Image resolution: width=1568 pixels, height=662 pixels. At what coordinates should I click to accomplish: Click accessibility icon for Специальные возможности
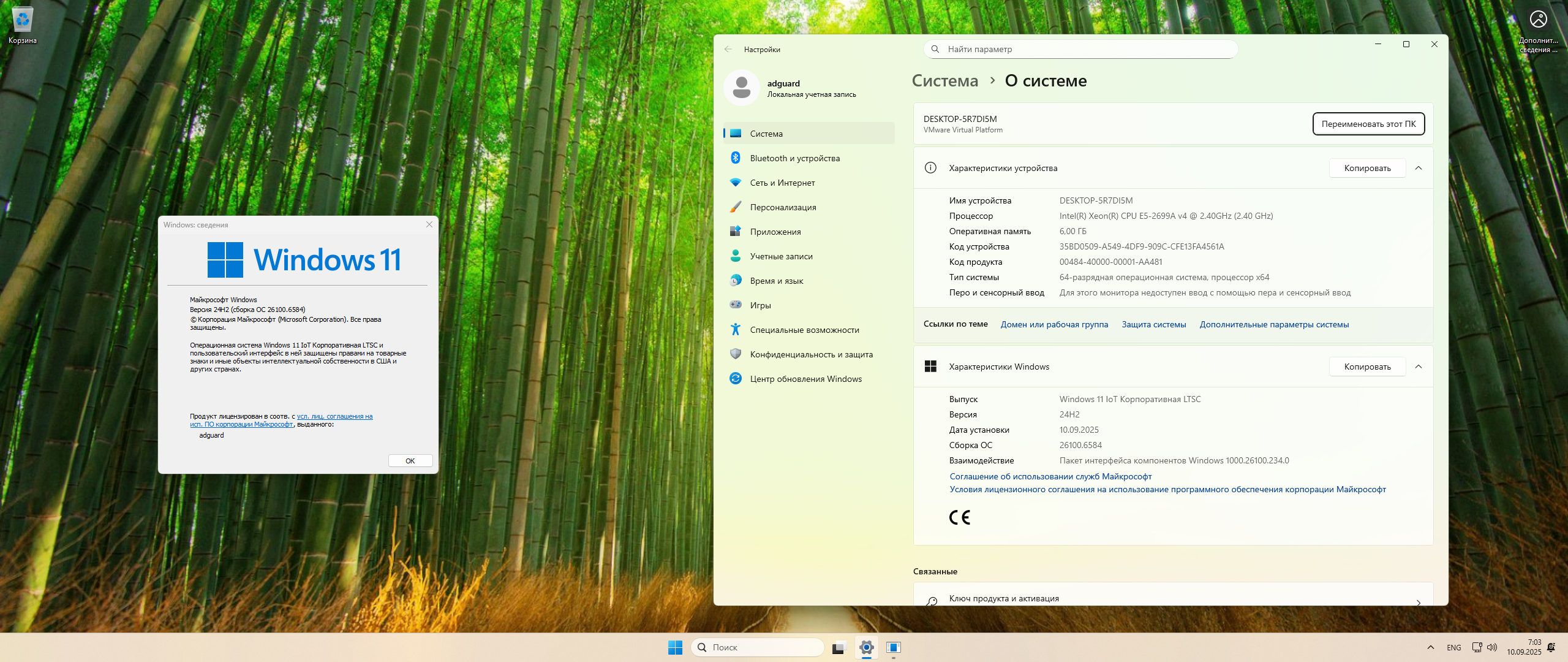tap(736, 330)
